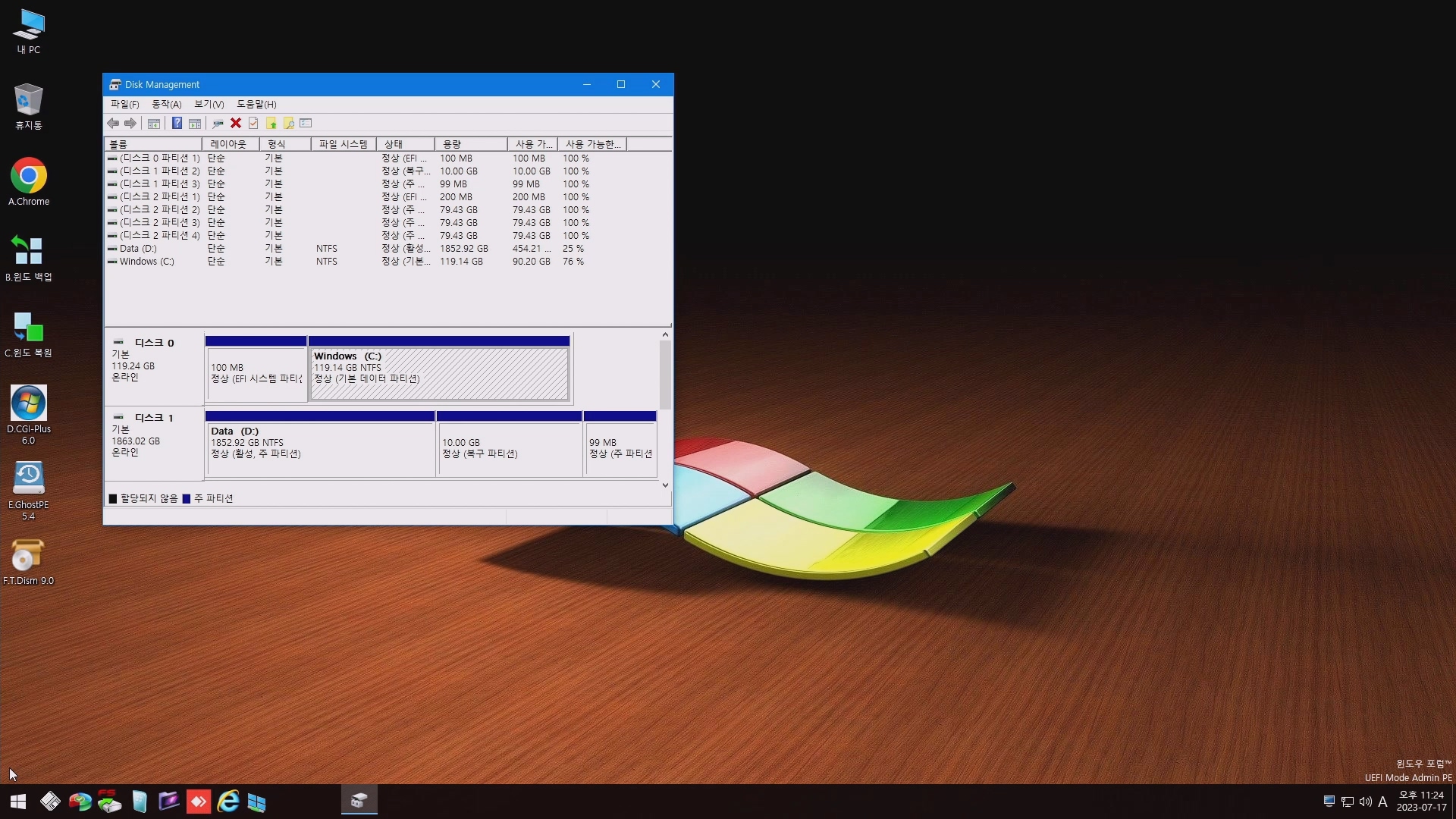
Task: Click the light blue document taskbar icon
Action: pyautogui.click(x=139, y=802)
